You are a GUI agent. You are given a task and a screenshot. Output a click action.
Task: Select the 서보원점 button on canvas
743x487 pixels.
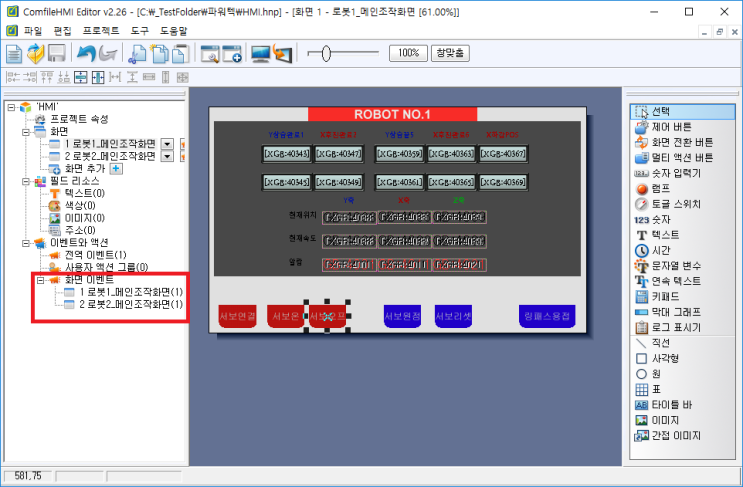(402, 316)
